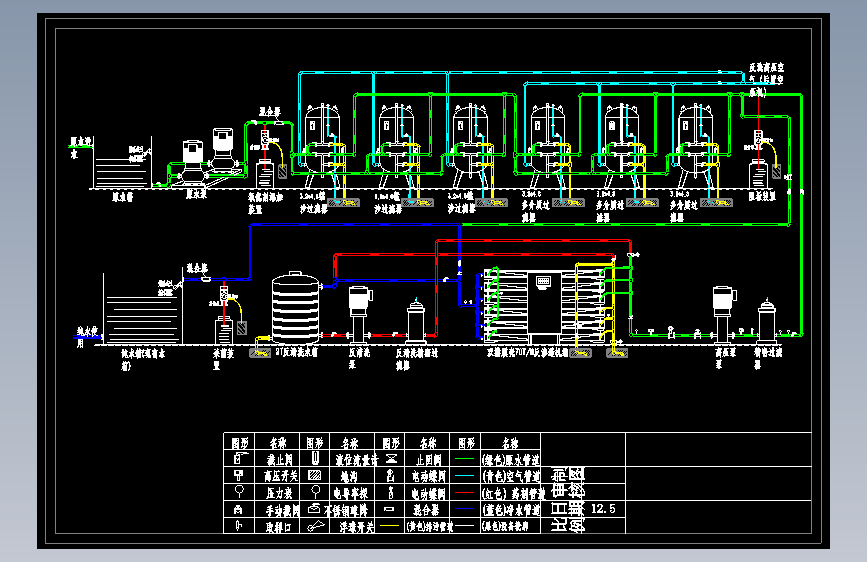Click the red chemical line legend swatch

click(x=464, y=492)
